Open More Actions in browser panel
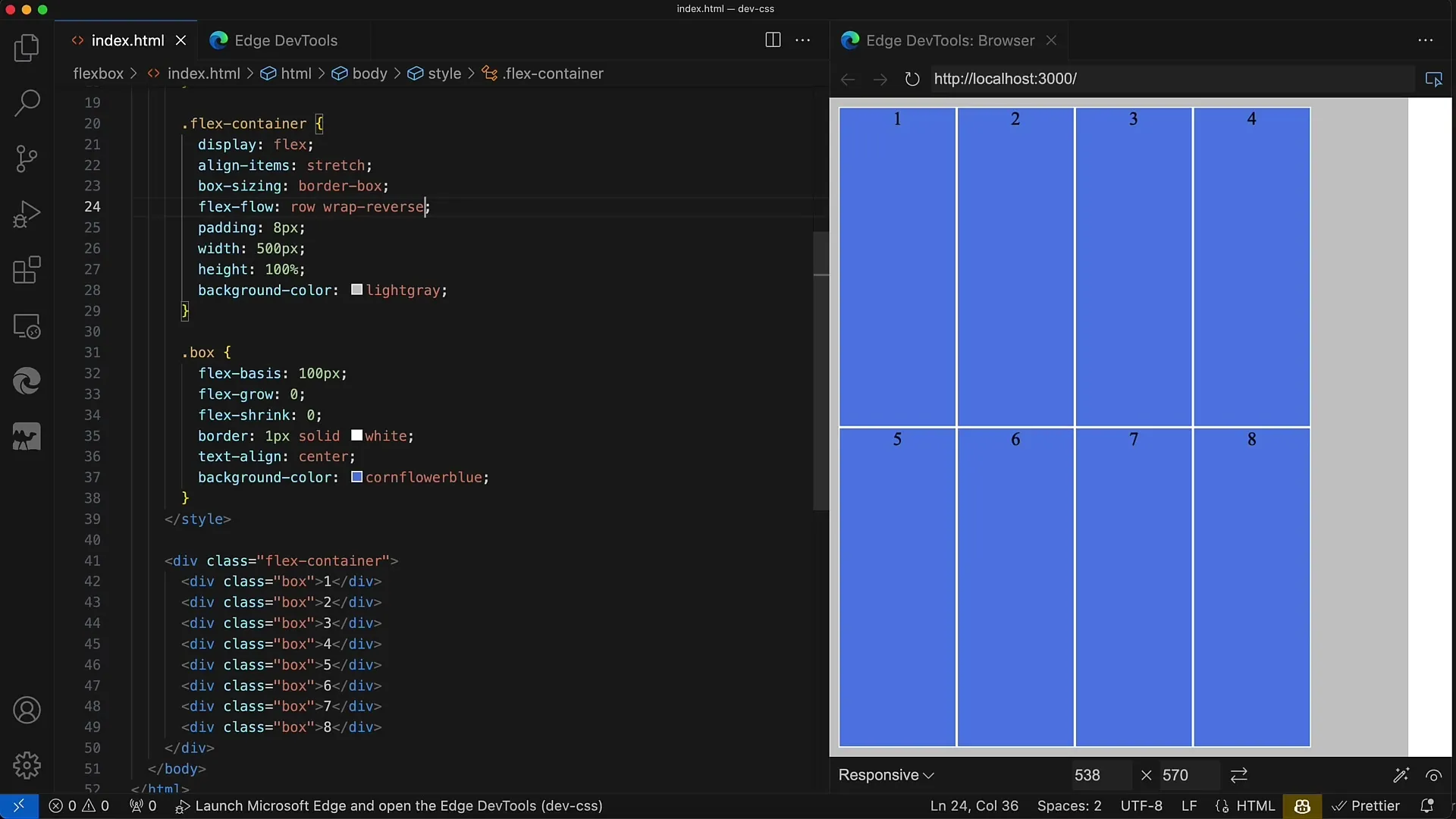The height and width of the screenshot is (819, 1456). pos(1426,40)
